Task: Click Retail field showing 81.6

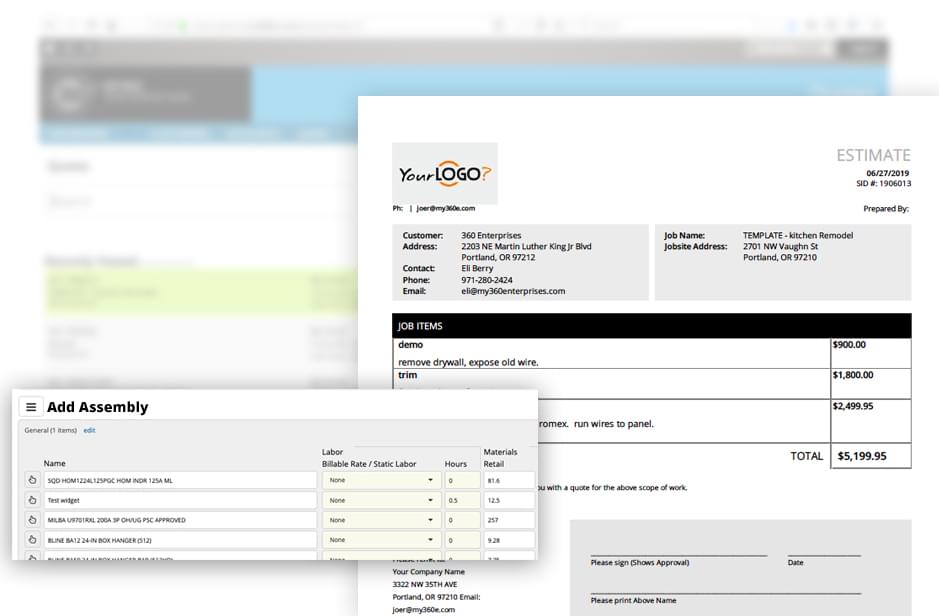Action: coord(509,480)
